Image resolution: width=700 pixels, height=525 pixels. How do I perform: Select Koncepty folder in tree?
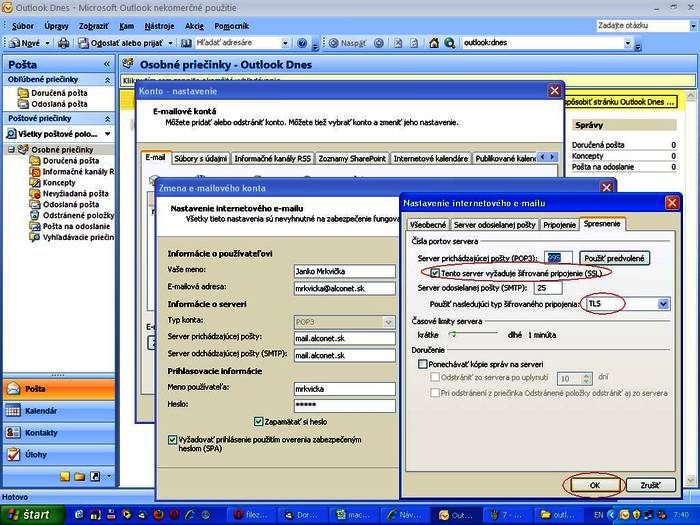coord(53,183)
